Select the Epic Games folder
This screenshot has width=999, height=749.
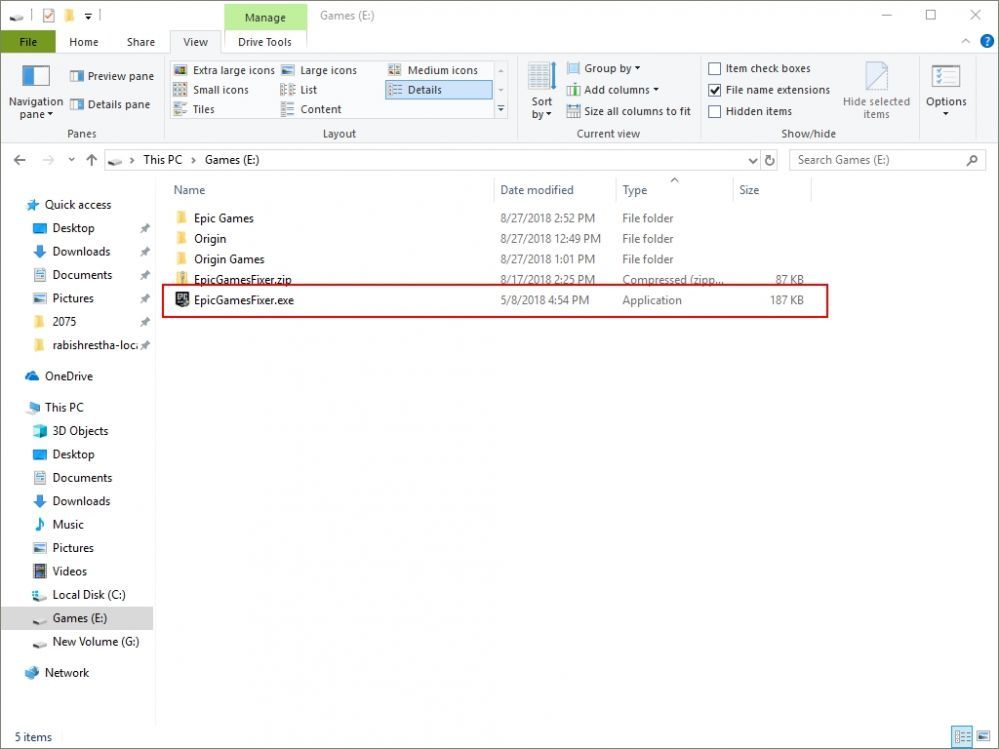pyautogui.click(x=223, y=218)
